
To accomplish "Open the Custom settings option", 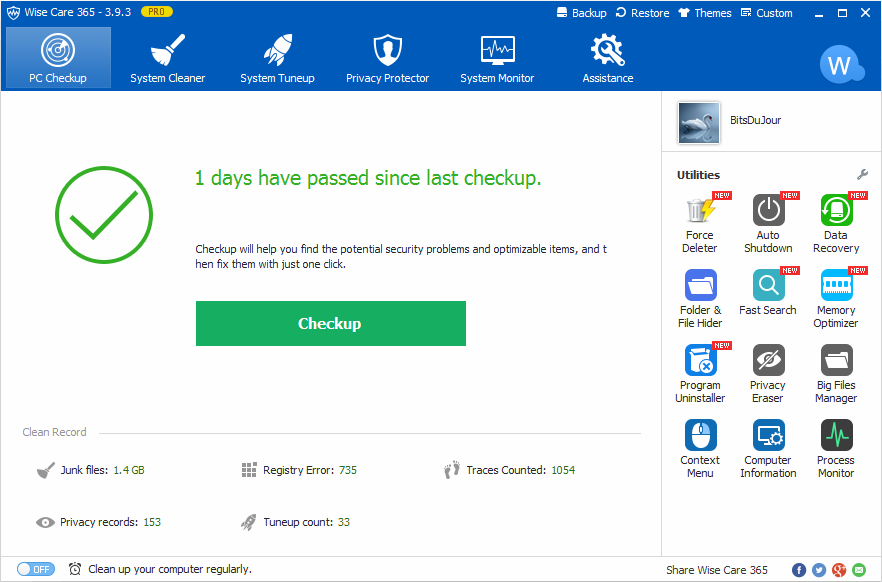I will (x=767, y=13).
